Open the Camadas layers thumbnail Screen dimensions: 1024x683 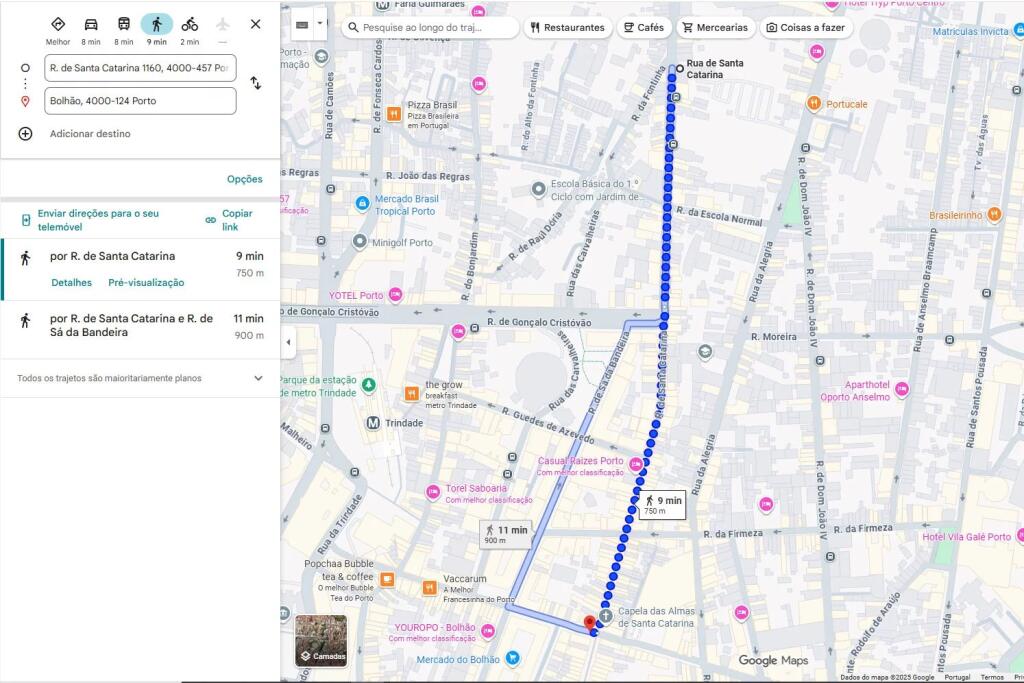tap(321, 641)
